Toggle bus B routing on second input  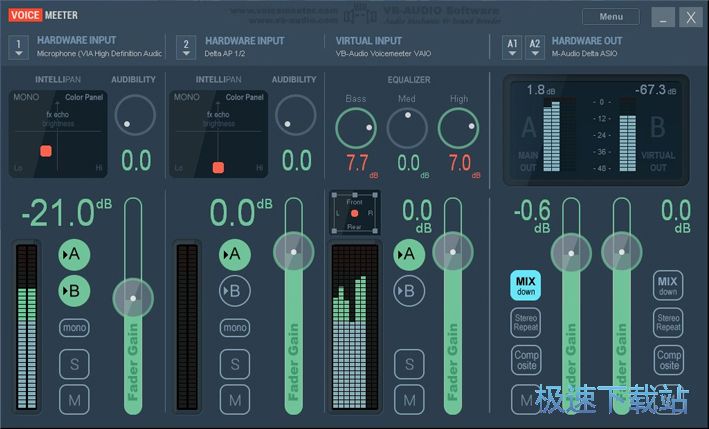click(234, 291)
